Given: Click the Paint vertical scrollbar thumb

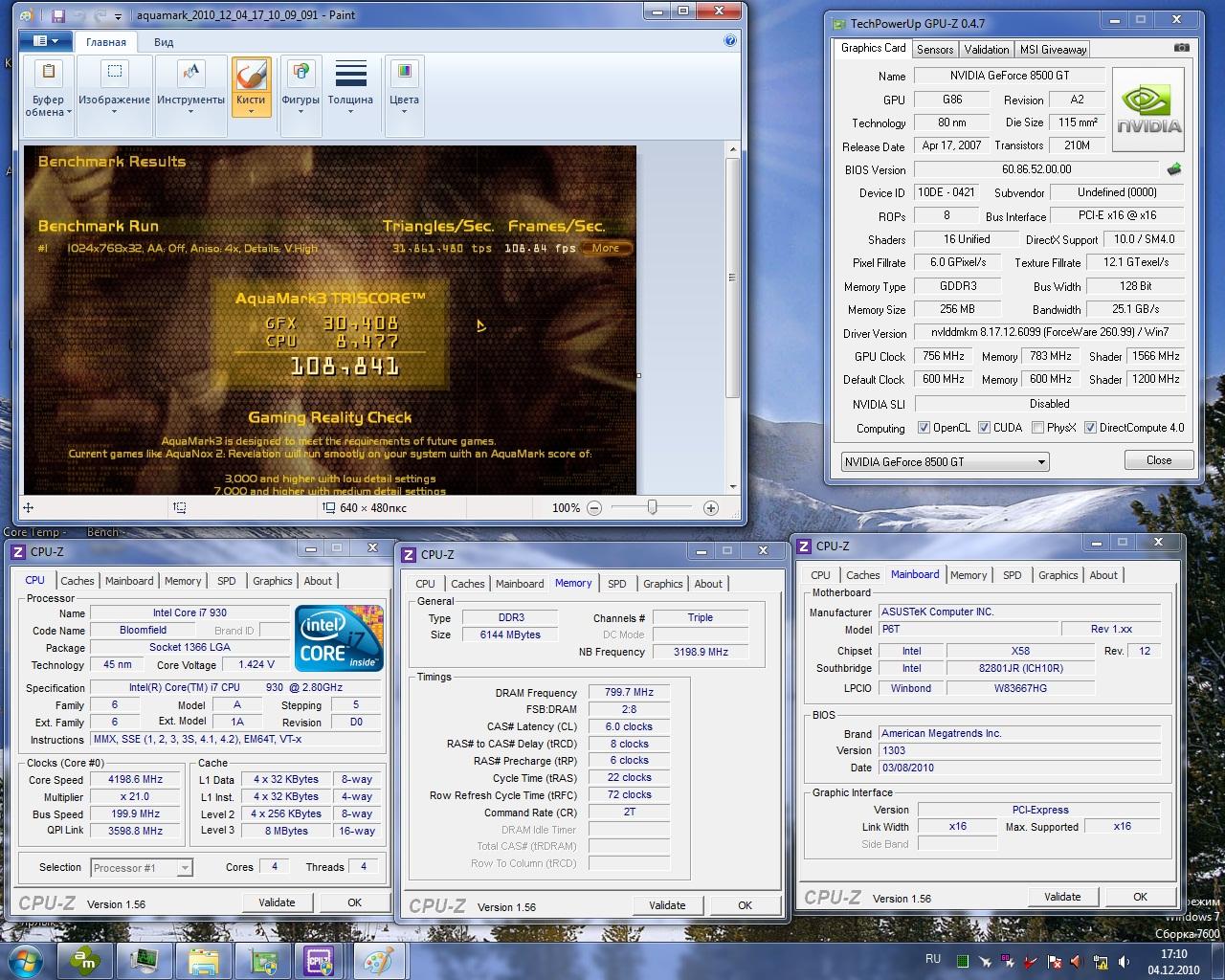Looking at the screenshot, I should click(x=733, y=278).
